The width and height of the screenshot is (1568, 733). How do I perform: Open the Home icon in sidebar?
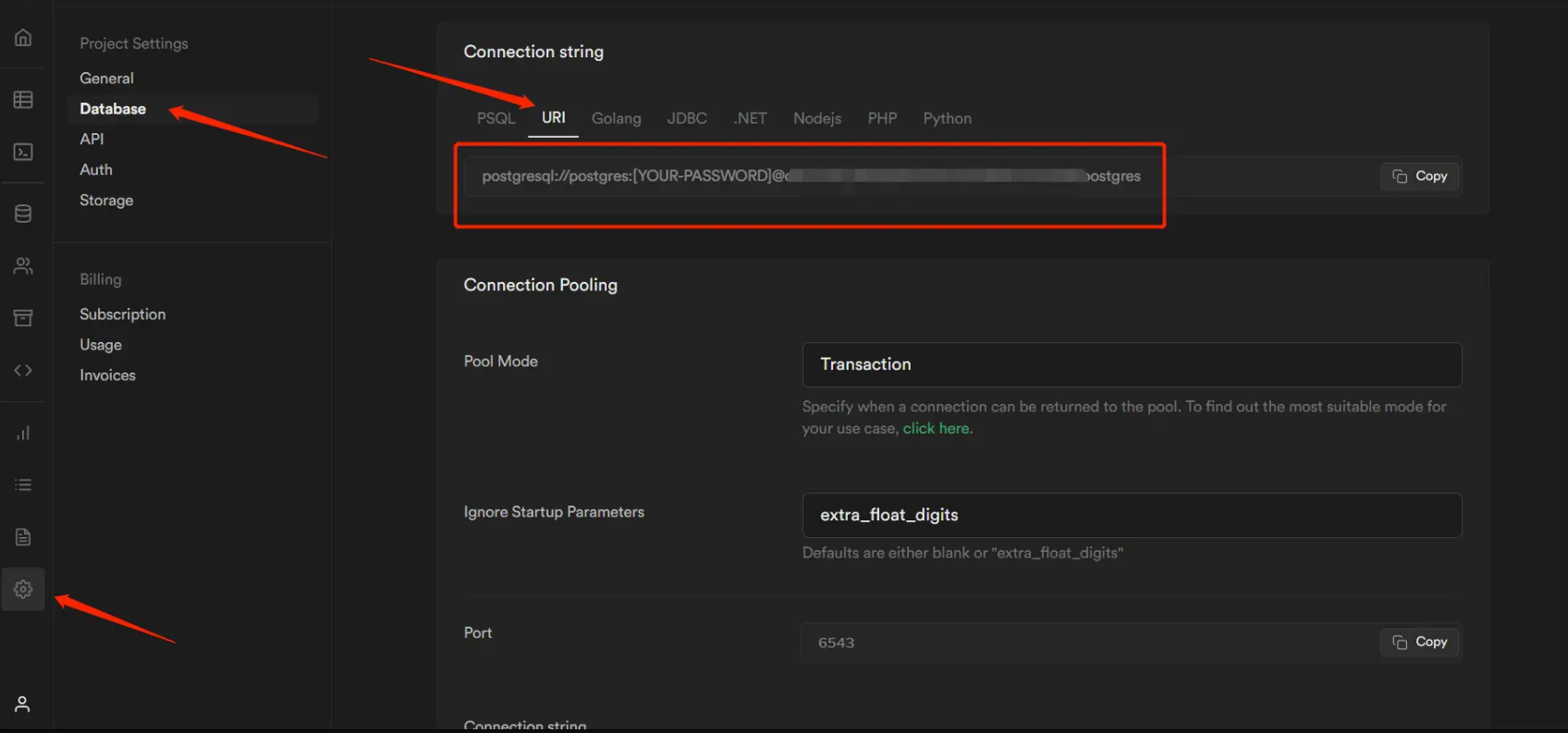pos(23,38)
